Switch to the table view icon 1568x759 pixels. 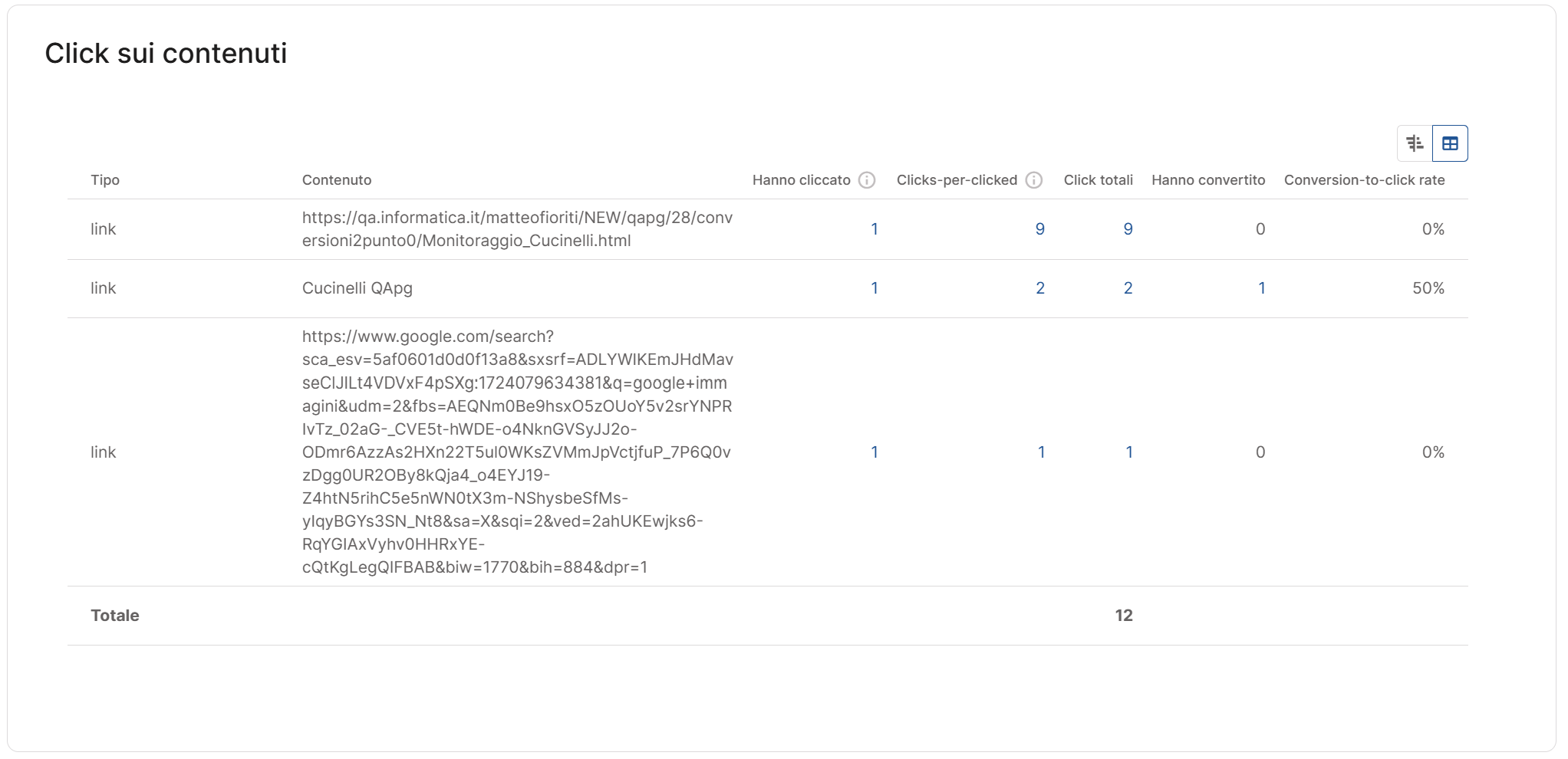pos(1450,143)
